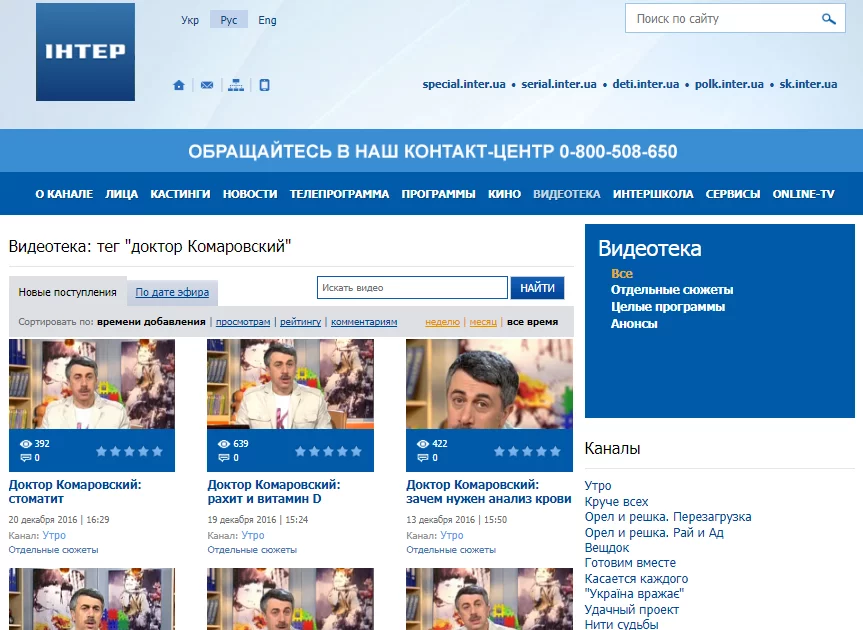Select Целые программы in Видеотека sidebar
Viewport: 863px width, 630px height.
(x=668, y=307)
